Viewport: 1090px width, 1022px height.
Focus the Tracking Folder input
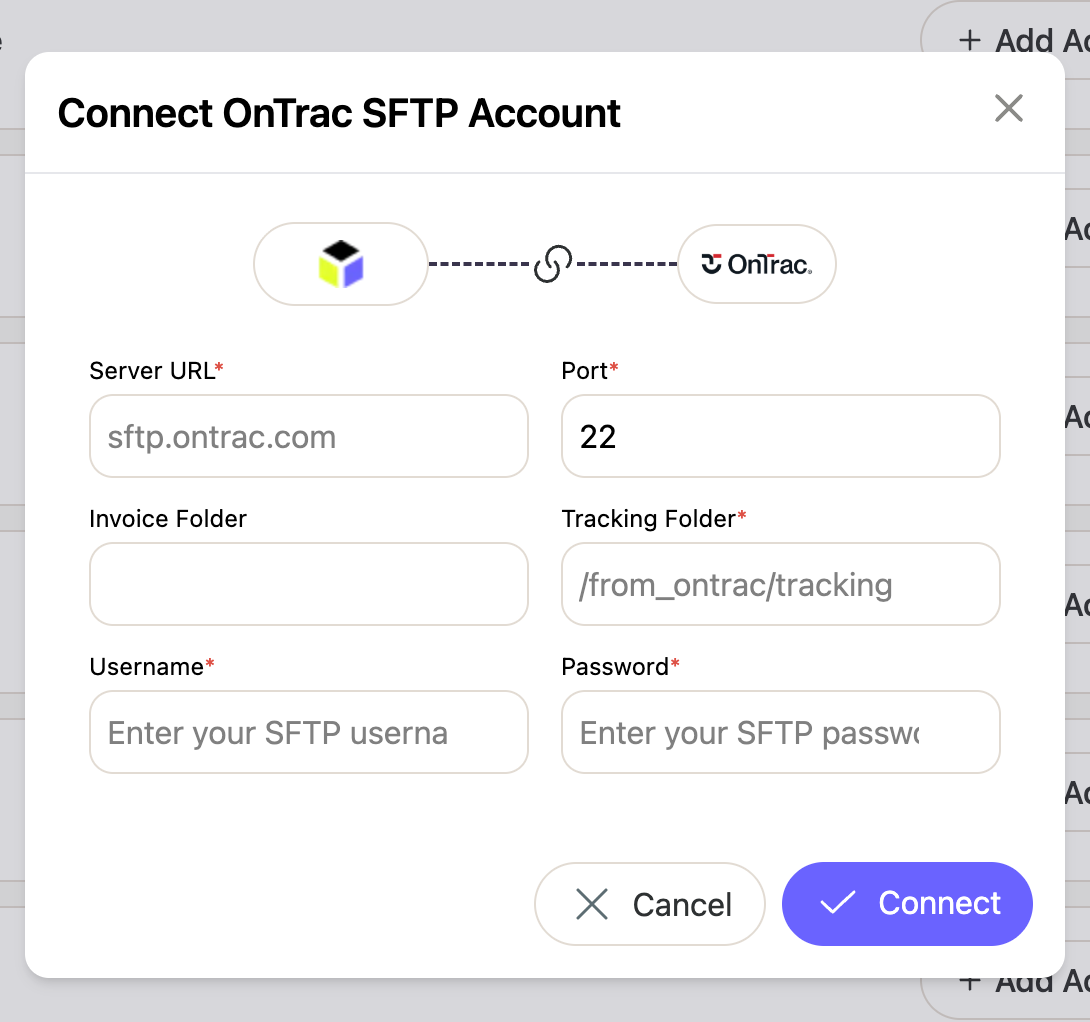coord(780,584)
